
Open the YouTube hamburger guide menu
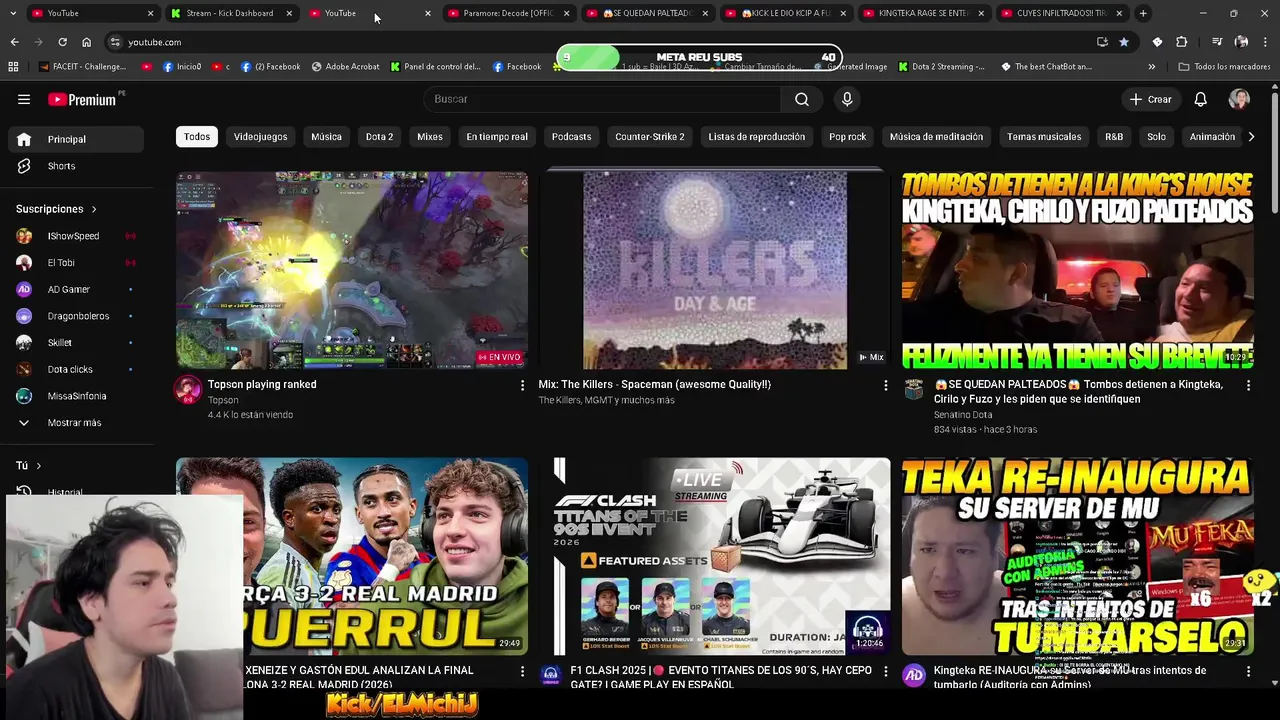tap(24, 99)
